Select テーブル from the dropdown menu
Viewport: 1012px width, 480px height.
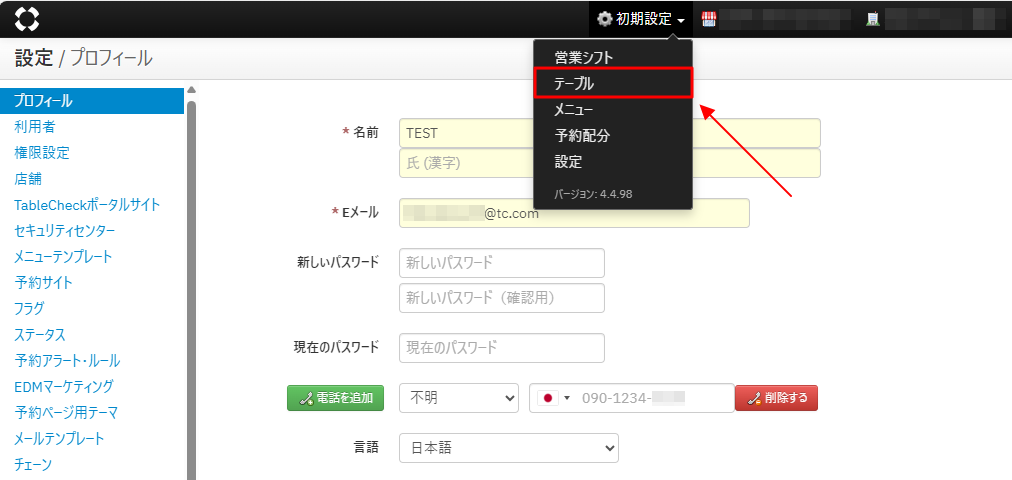tap(612, 83)
